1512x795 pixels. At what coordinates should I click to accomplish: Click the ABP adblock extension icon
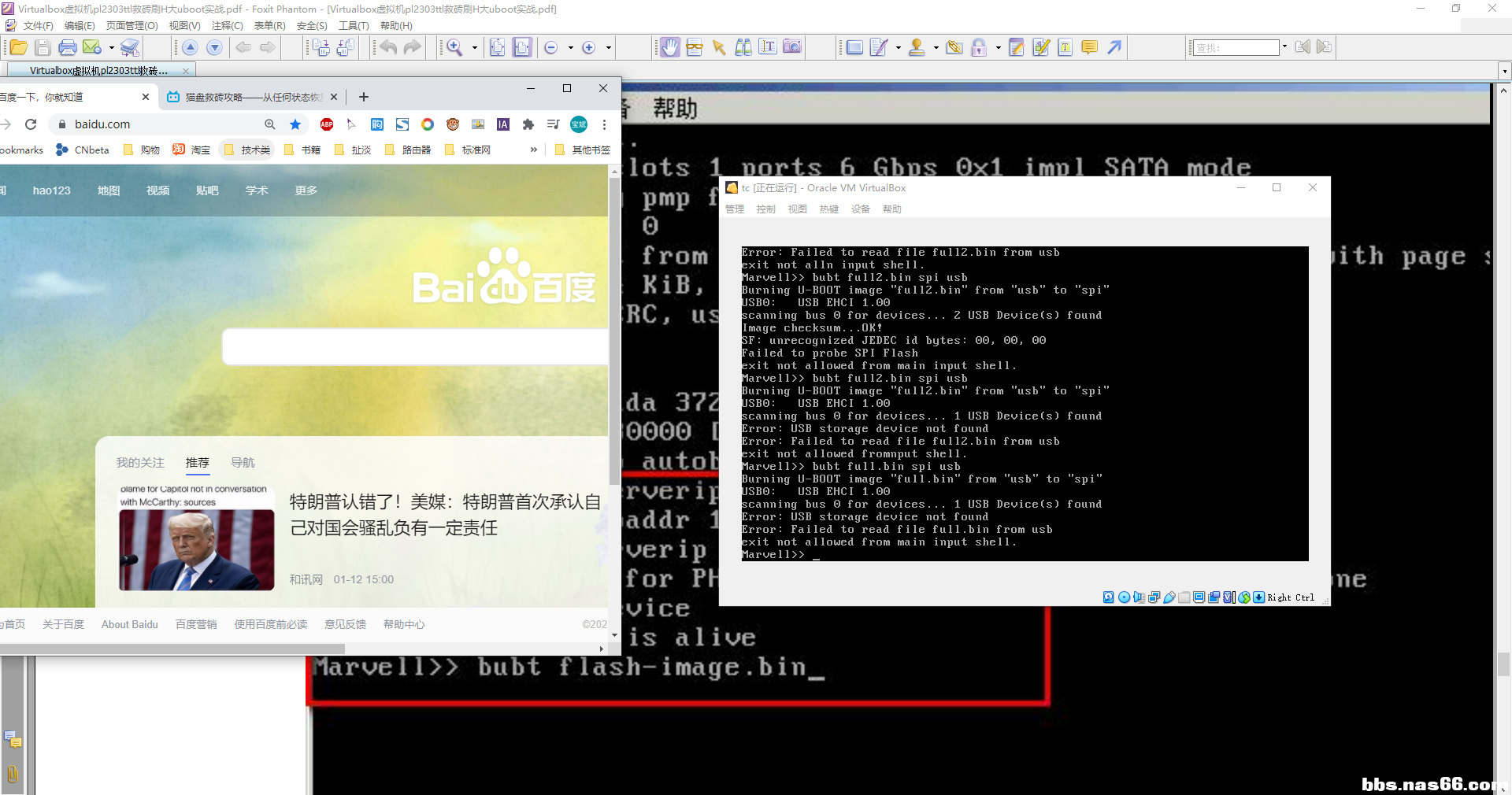pyautogui.click(x=327, y=124)
